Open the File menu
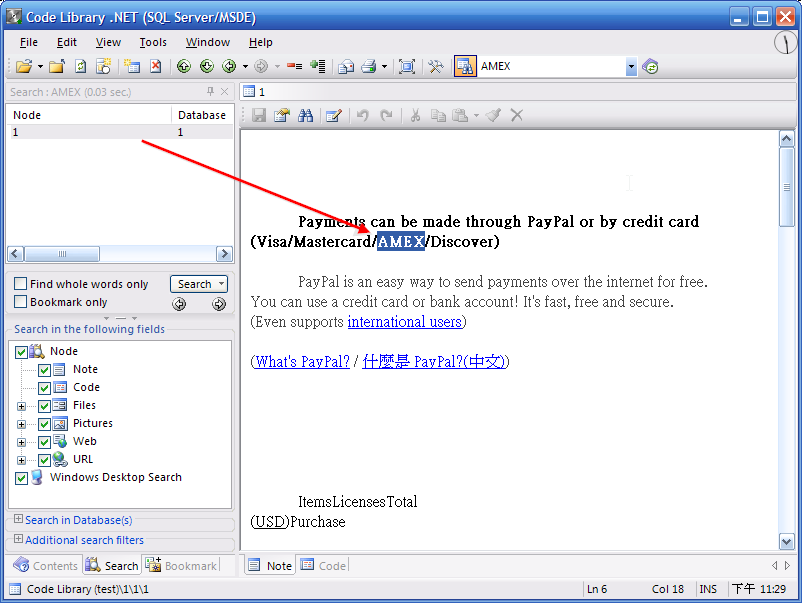This screenshot has width=802, height=603. point(29,42)
